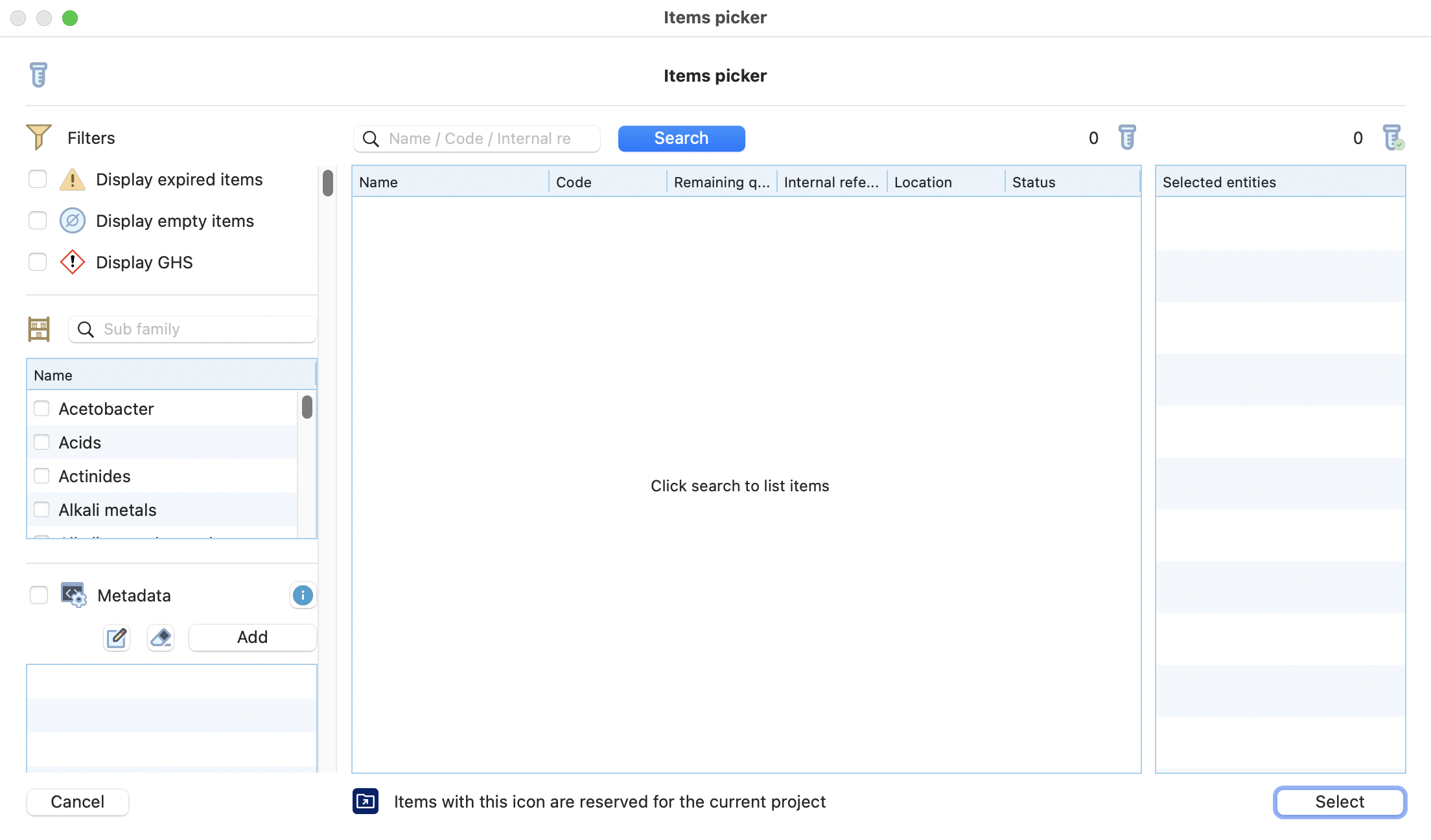Click the found items tube counter icon

click(x=1127, y=137)
